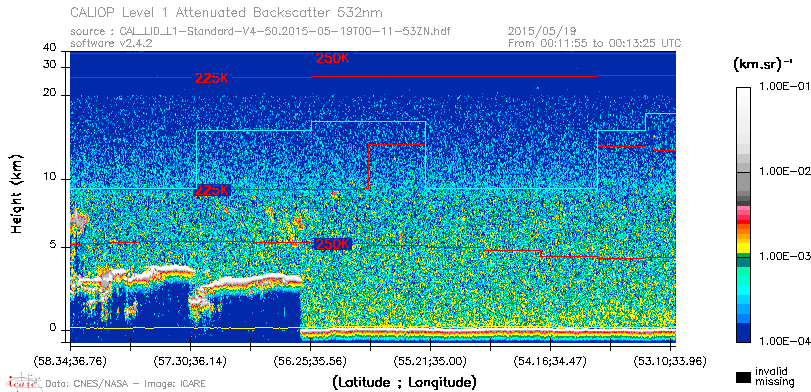Click the source HDF filename line
This screenshot has width=811, height=392.
click(260, 32)
